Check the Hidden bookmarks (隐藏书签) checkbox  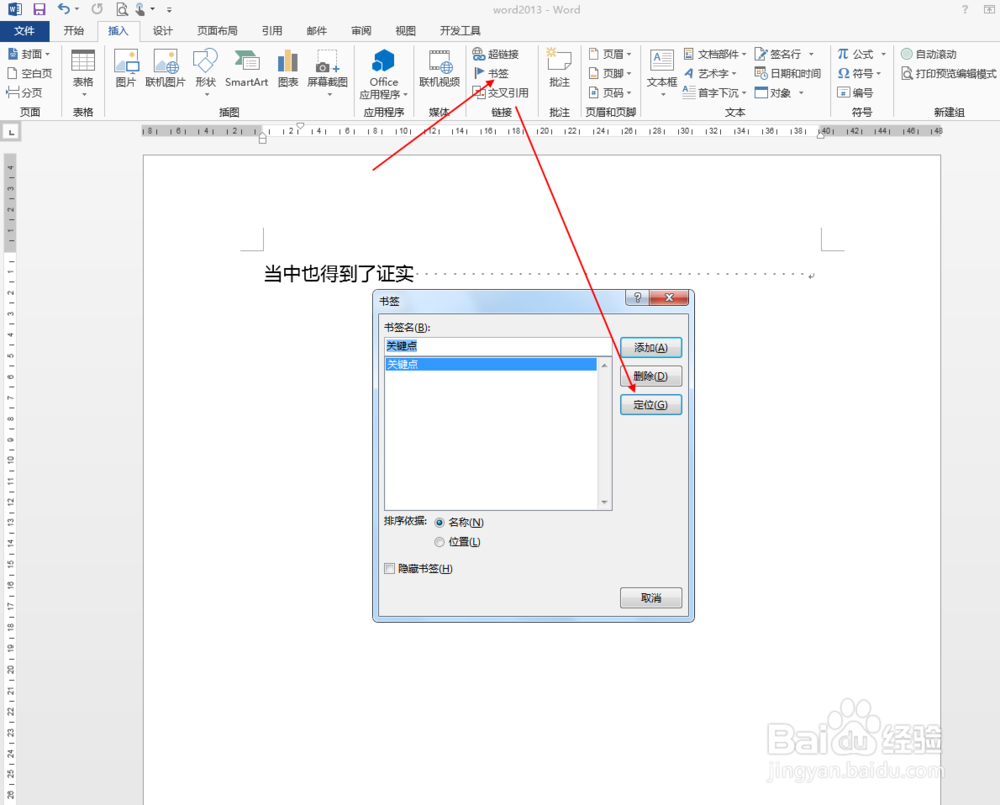390,568
